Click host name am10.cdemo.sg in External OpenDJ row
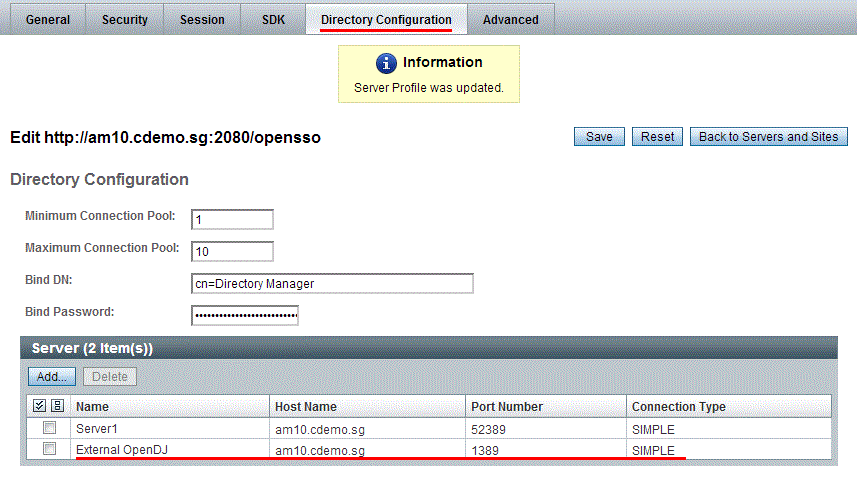This screenshot has height=477, width=857. 320,450
